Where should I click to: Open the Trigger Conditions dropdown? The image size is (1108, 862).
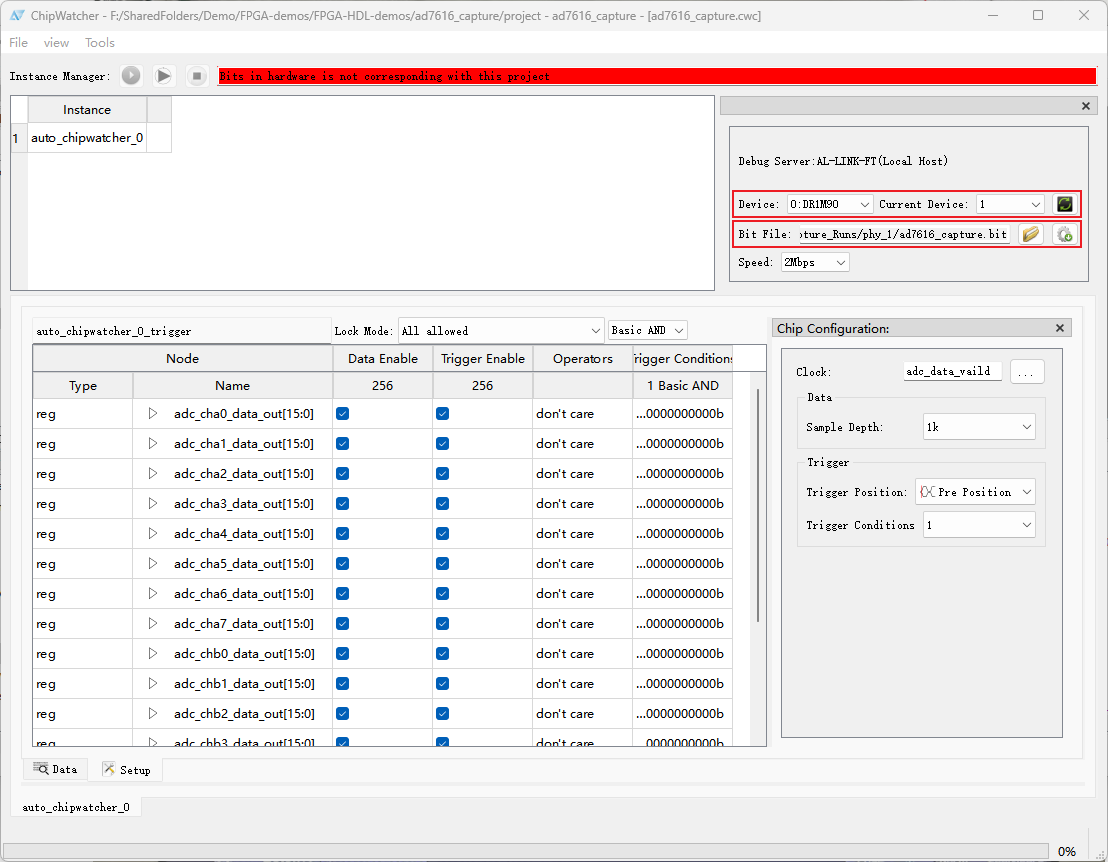point(979,525)
